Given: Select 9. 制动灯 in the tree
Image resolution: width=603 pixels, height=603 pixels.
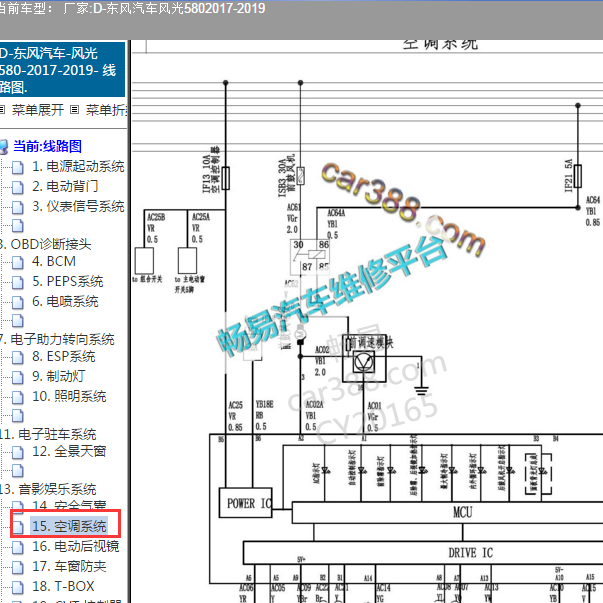Looking at the screenshot, I should [58, 376].
